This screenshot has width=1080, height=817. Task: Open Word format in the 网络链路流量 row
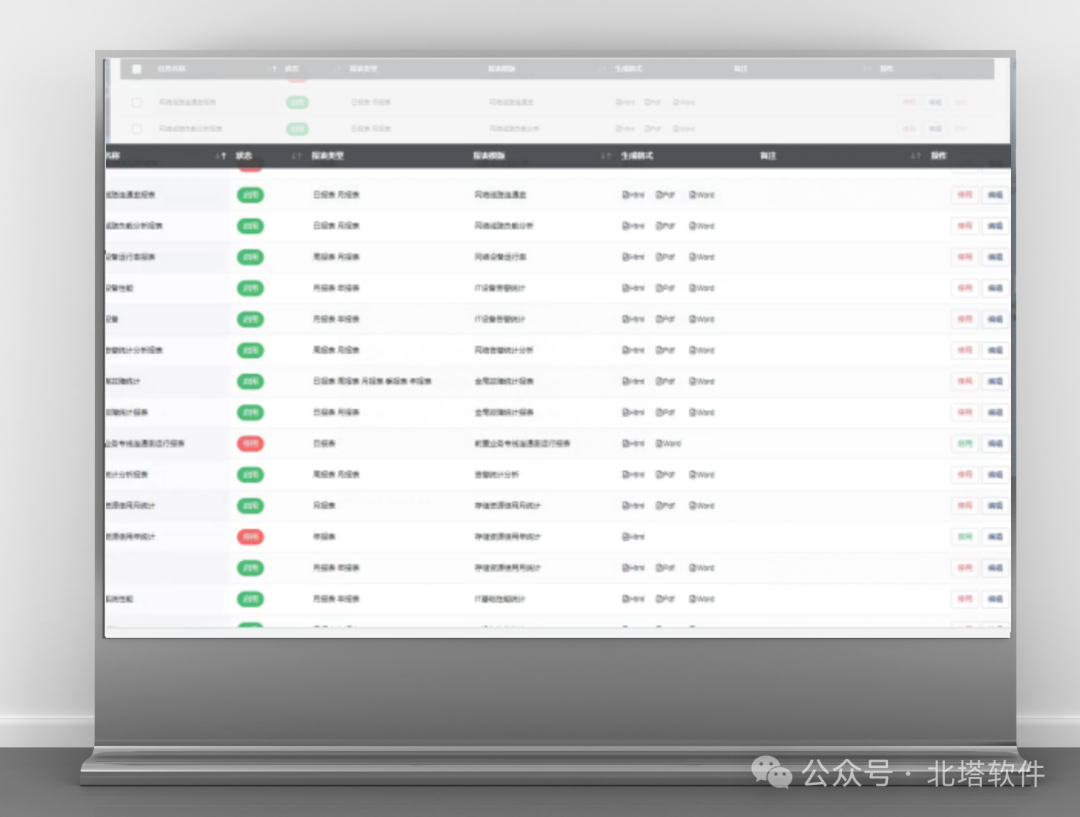tap(702, 195)
